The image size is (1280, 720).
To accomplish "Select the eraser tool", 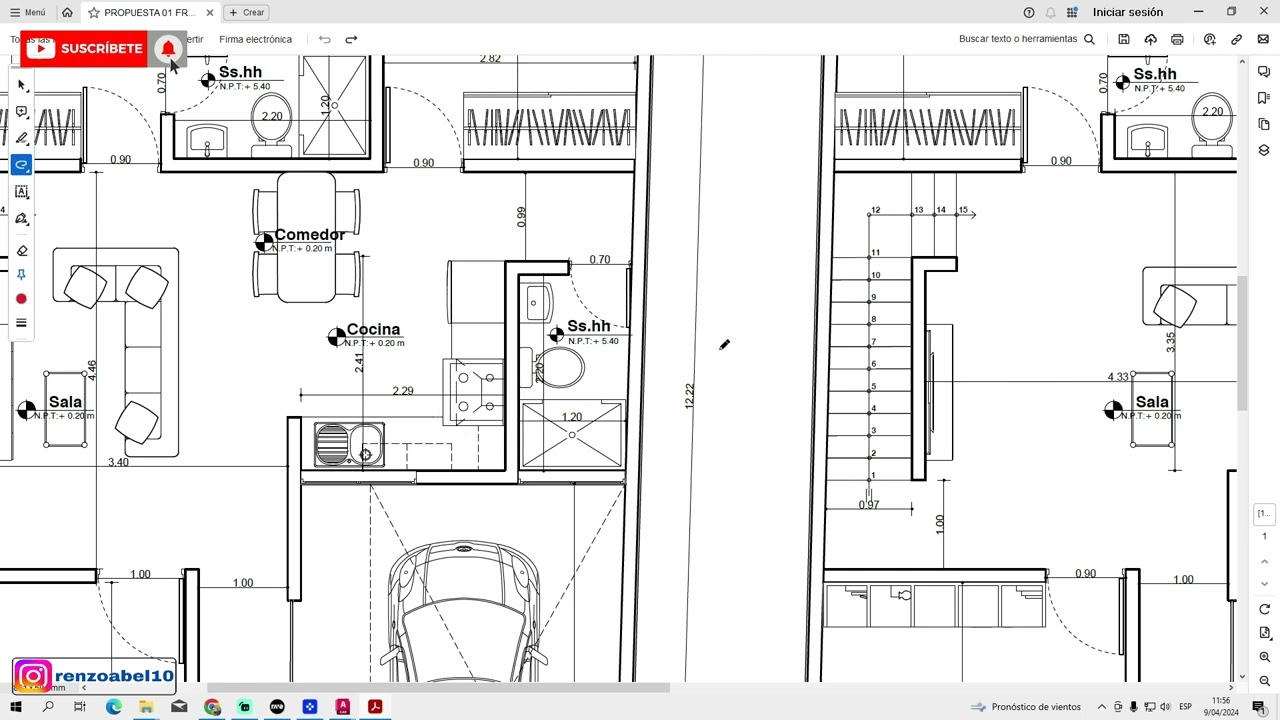I will pyautogui.click(x=21, y=250).
